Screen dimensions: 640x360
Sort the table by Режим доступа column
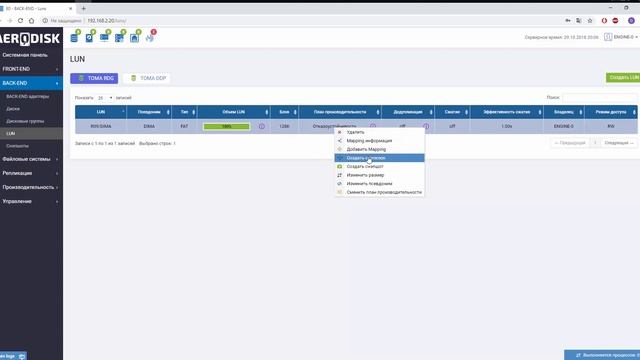611,112
